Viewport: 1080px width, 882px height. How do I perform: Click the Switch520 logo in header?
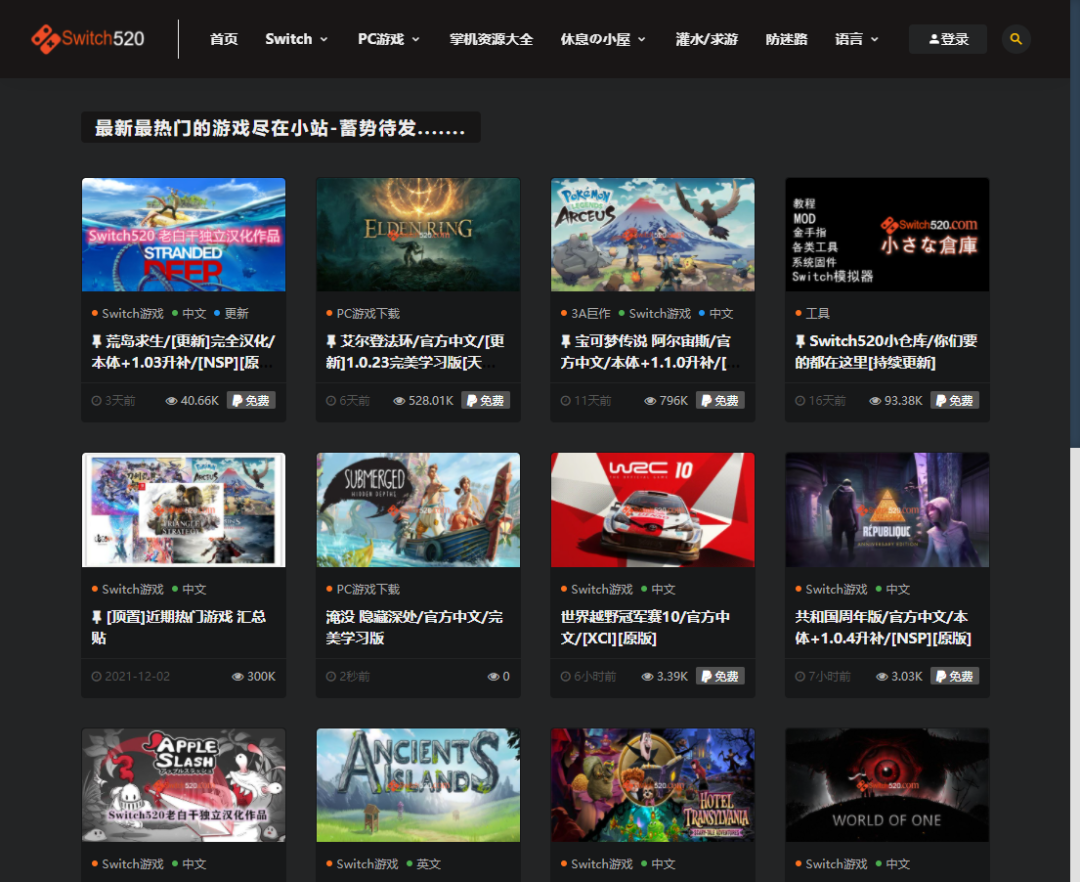(88, 39)
